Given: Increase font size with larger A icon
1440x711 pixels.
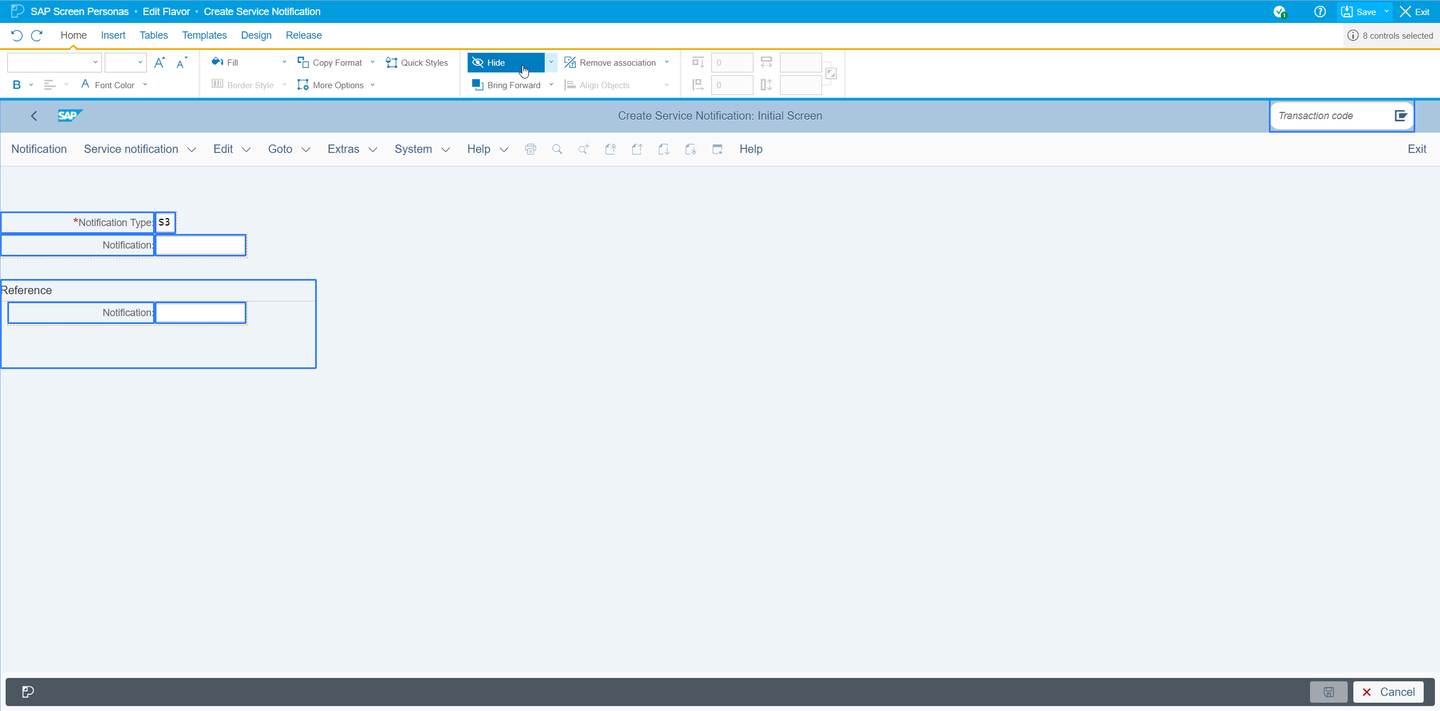Looking at the screenshot, I should 160,62.
